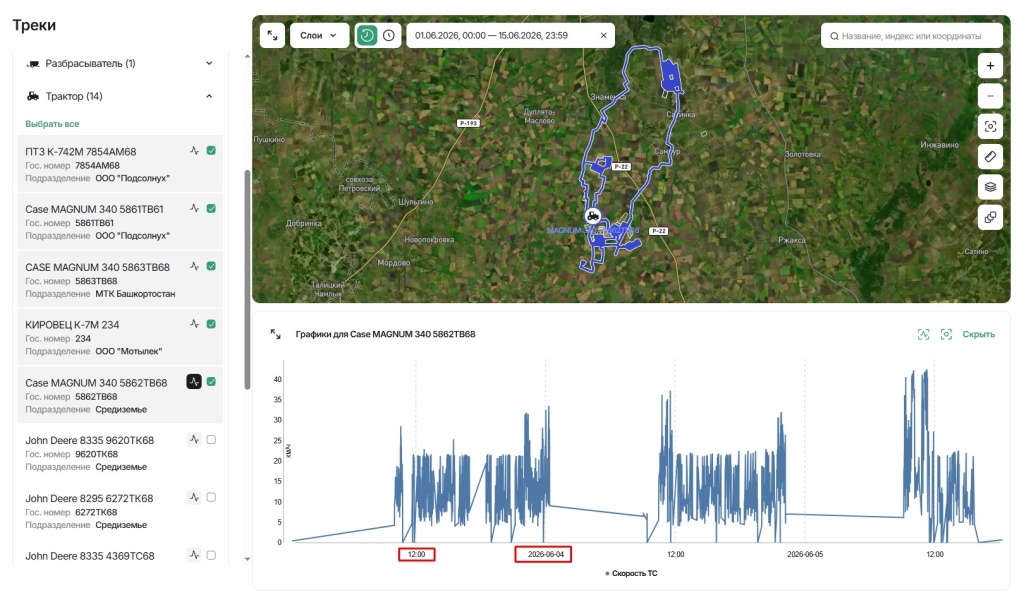Expand the map to fullscreen
The width and height of the screenshot is (1024, 600).
tap(272, 35)
